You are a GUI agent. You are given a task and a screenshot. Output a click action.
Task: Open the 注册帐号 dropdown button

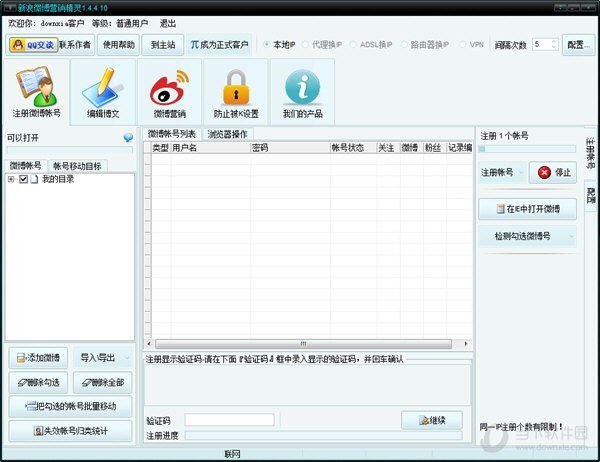[502, 172]
